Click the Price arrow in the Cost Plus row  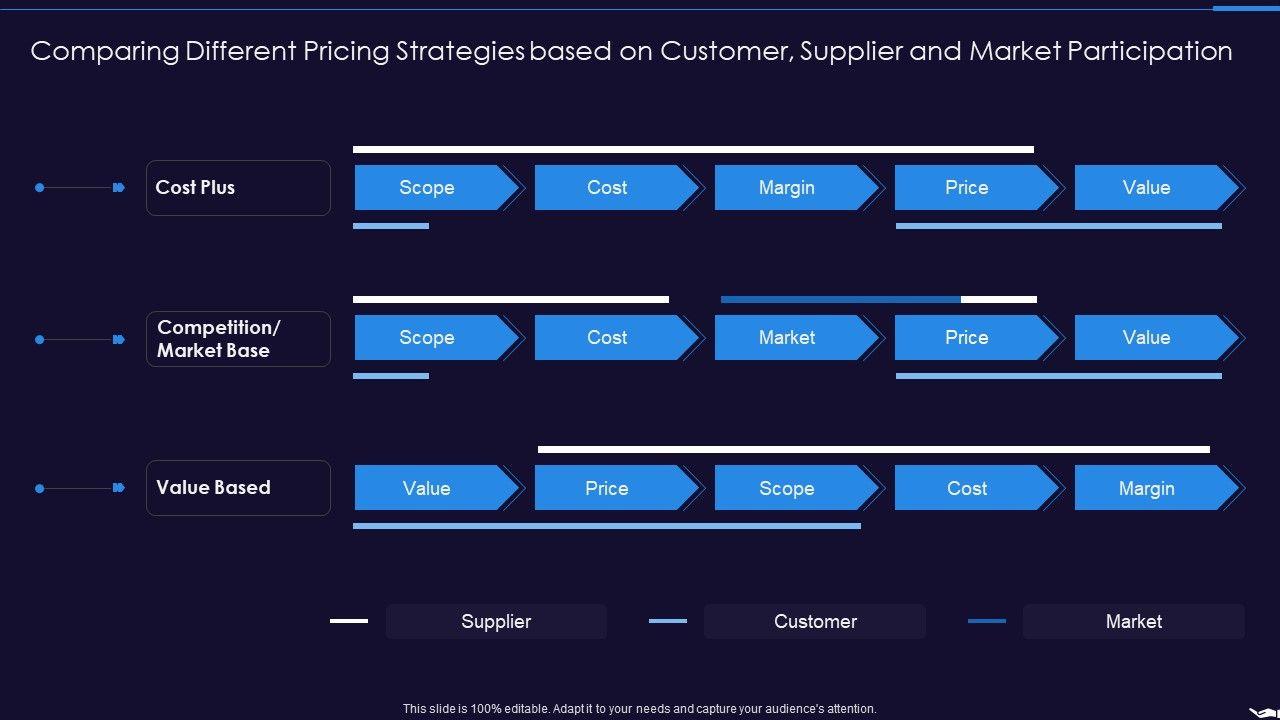click(x=967, y=188)
